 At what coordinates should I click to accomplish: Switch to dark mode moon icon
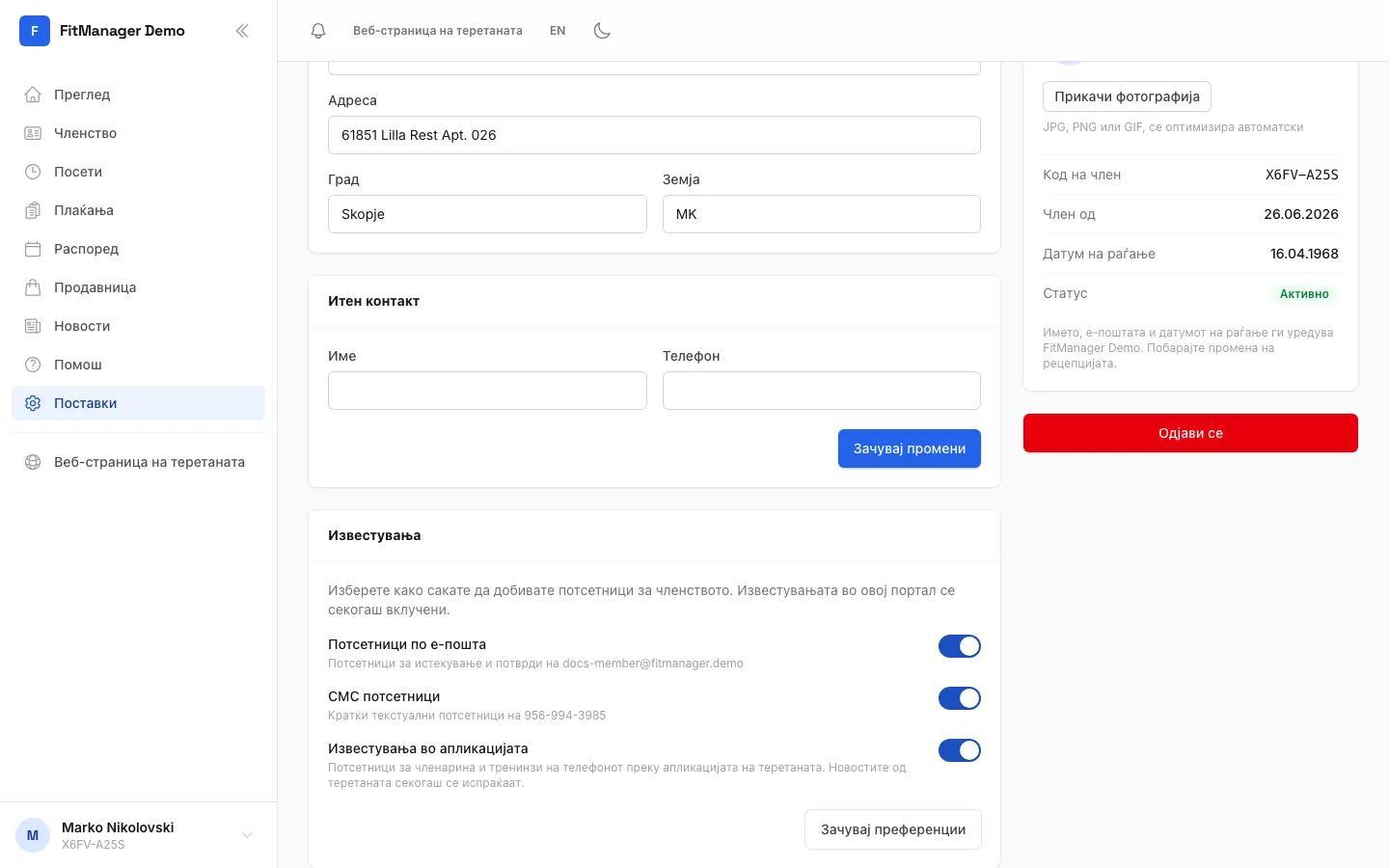pos(602,31)
